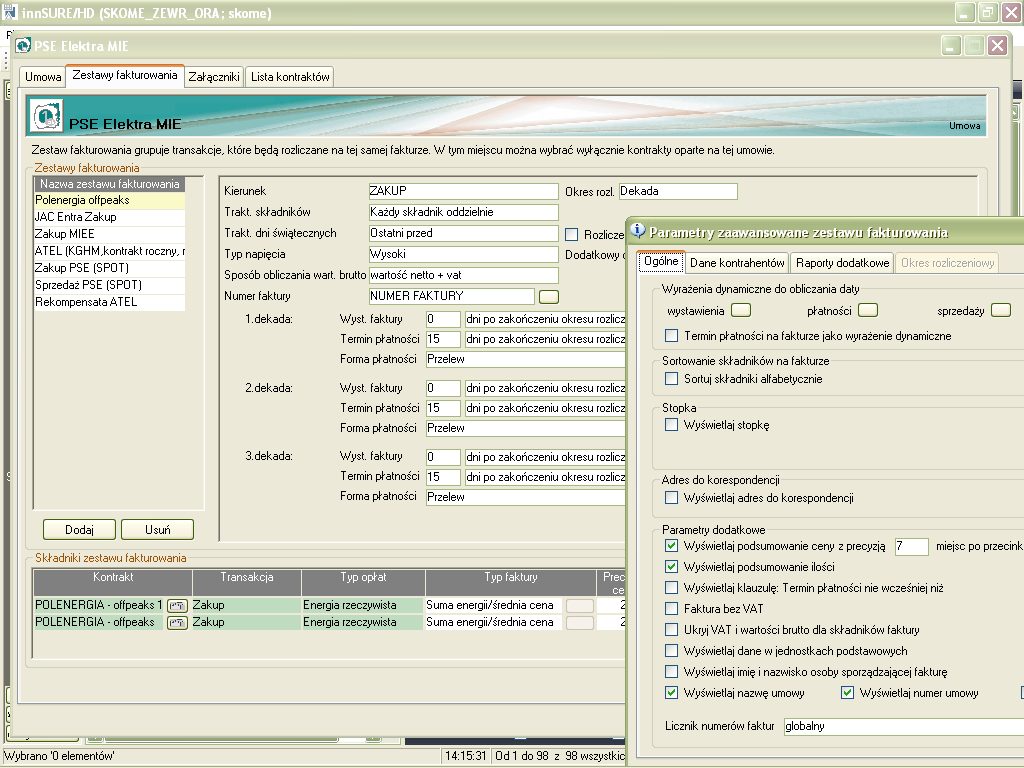The height and width of the screenshot is (768, 1024).
Task: Click 1.dekada Termin płatności days field
Action: coord(443,340)
